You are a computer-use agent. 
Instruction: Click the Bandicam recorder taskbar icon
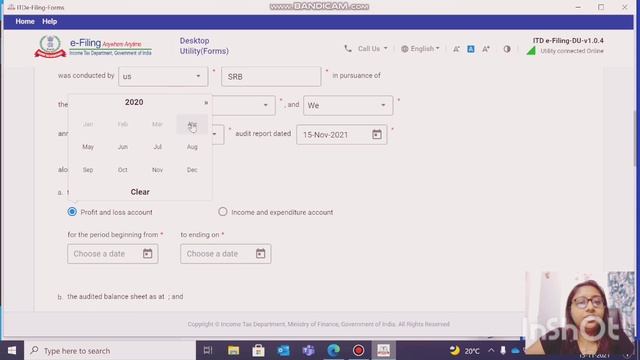[358, 351]
